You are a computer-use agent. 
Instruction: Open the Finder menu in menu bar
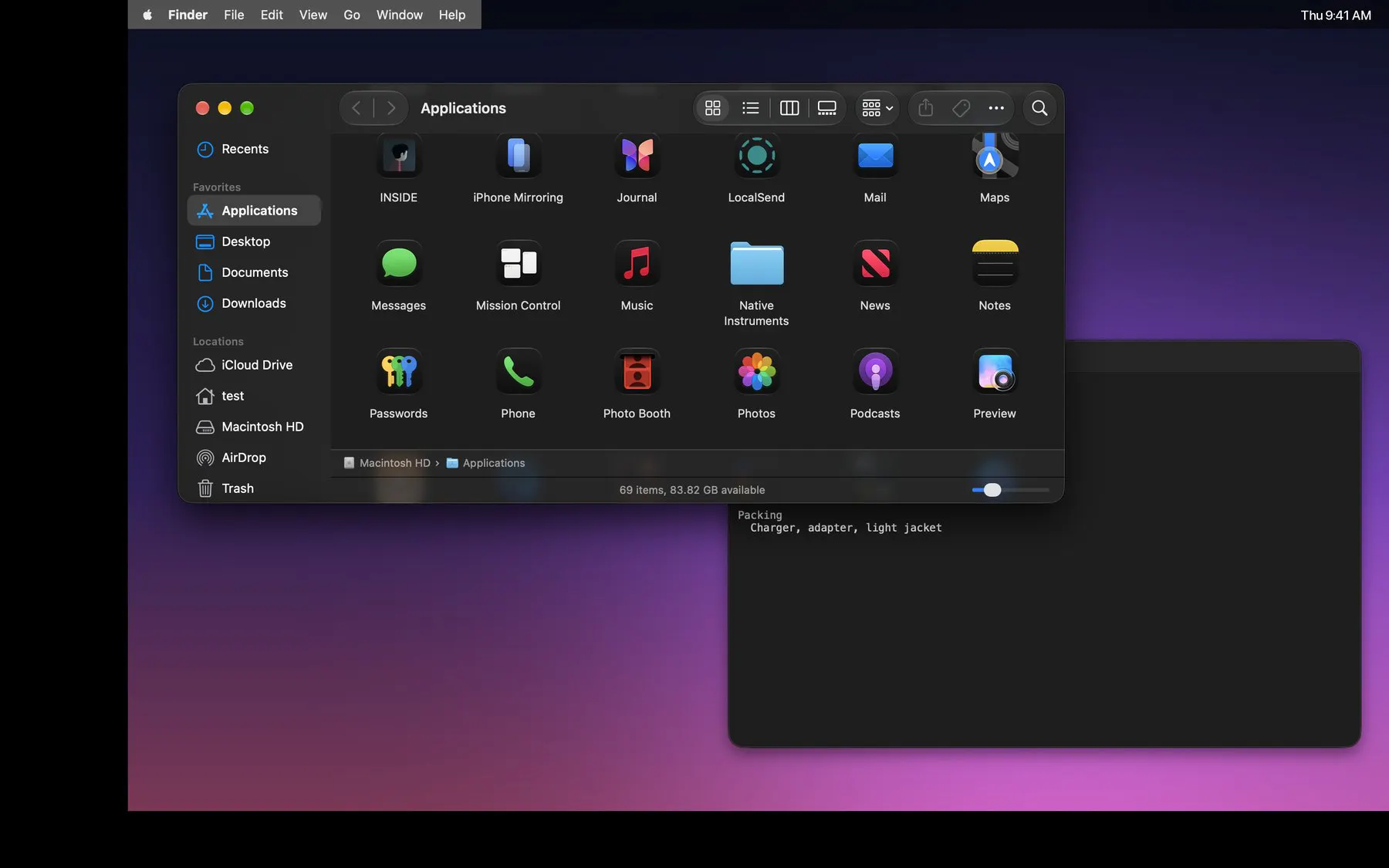pyautogui.click(x=188, y=15)
